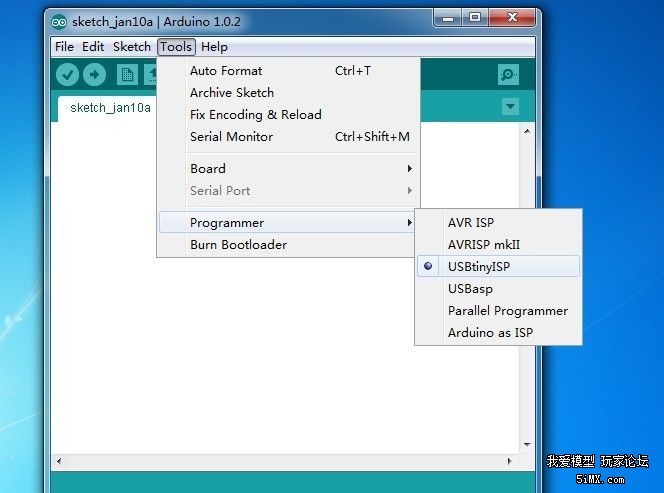The image size is (664, 493).
Task: Close the Tools menu via menu bar
Action: tap(176, 47)
